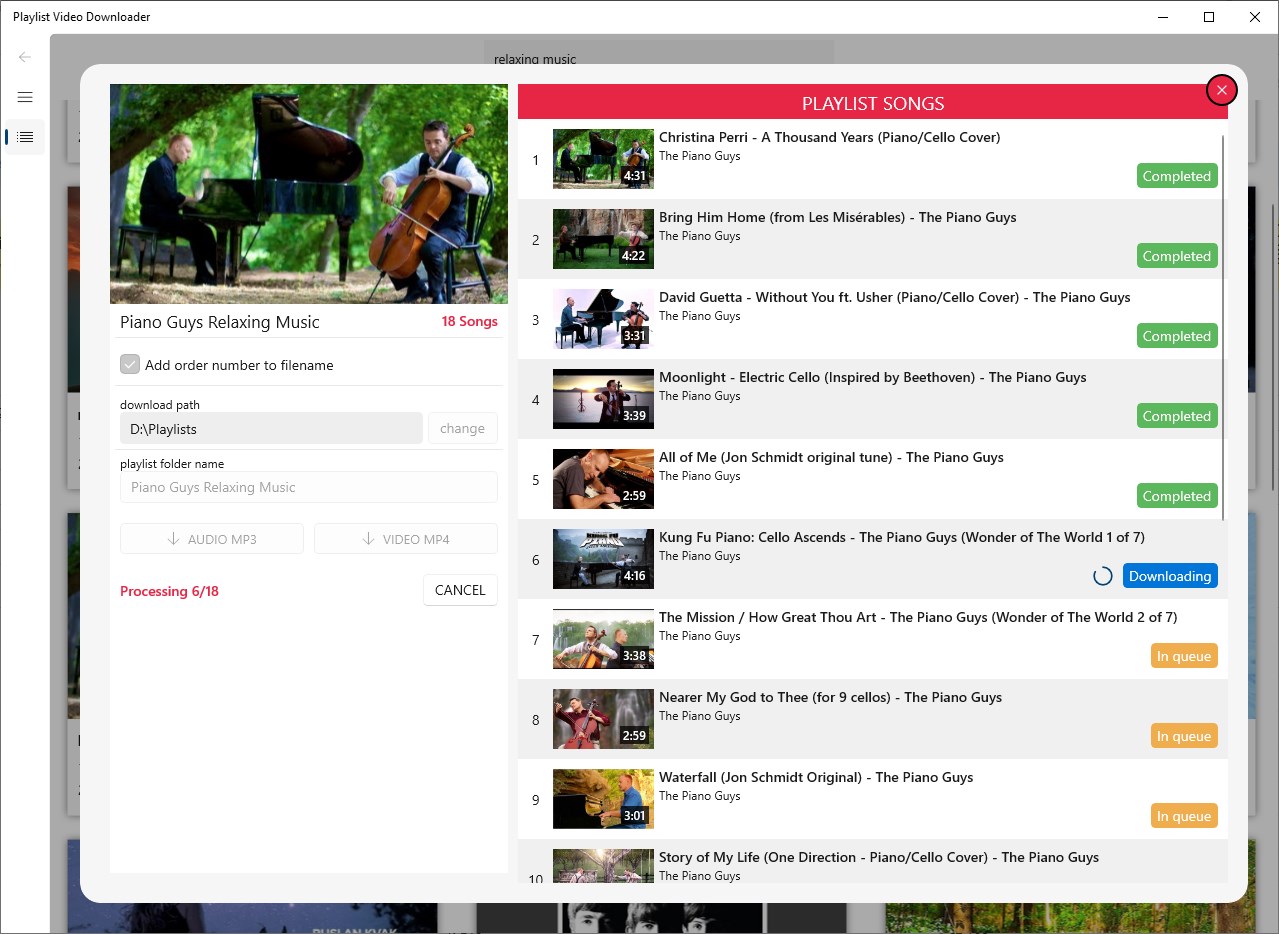The width and height of the screenshot is (1279, 934).
Task: Click The Piano Guys channel name under song 6
Action: point(699,556)
